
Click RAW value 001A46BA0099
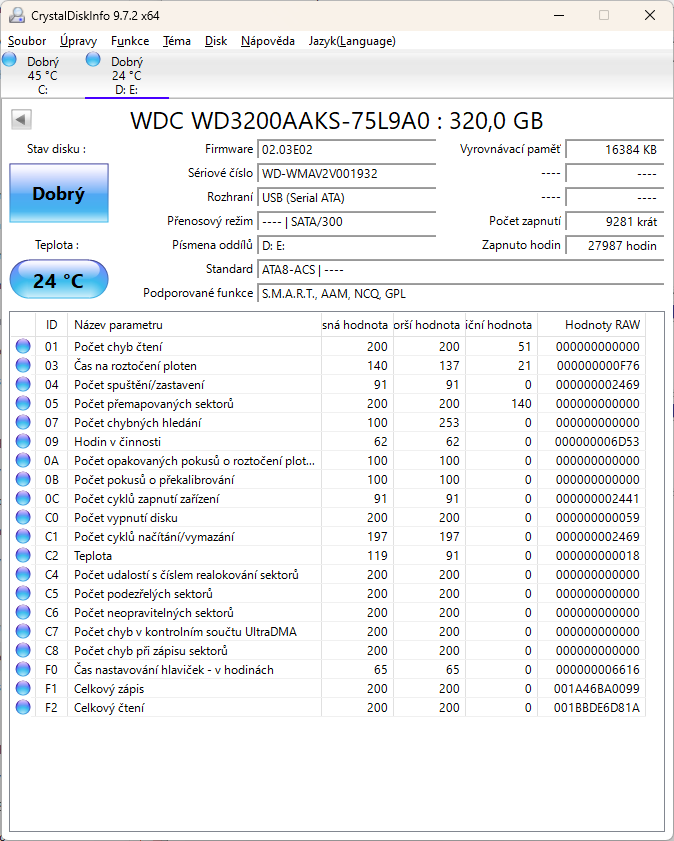(597, 689)
